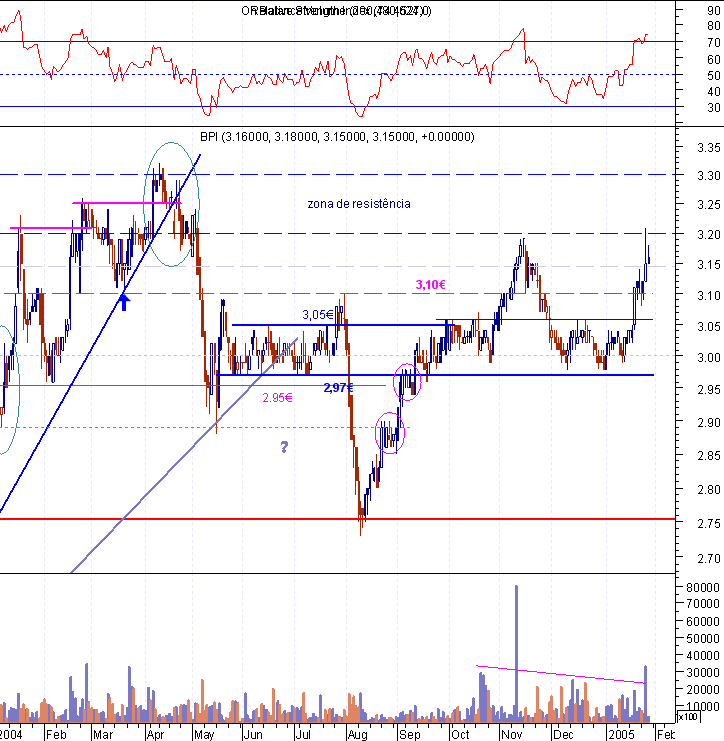The image size is (724, 741).
Task: Click the BPI price chart title text
Action: (337, 137)
